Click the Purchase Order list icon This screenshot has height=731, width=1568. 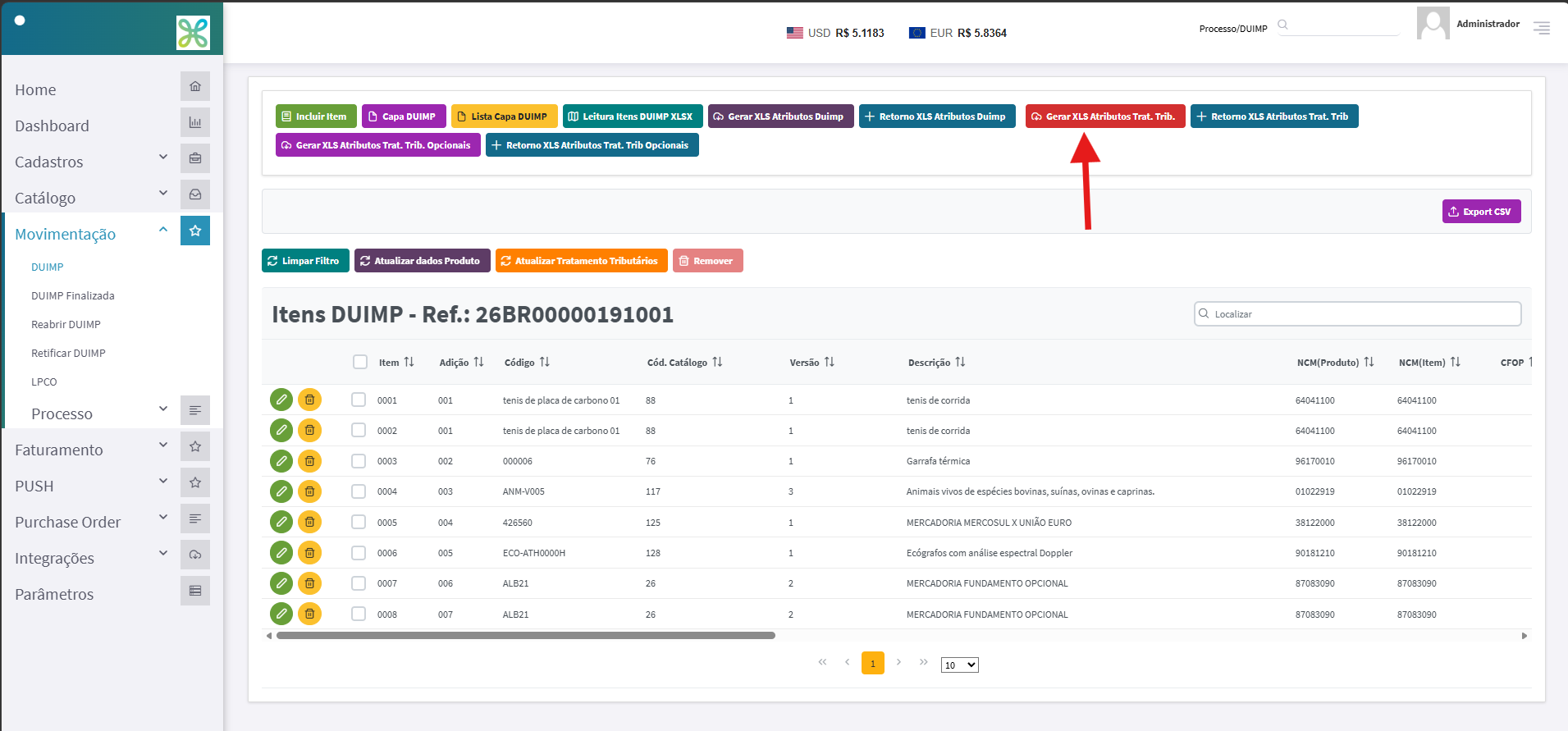coord(195,519)
